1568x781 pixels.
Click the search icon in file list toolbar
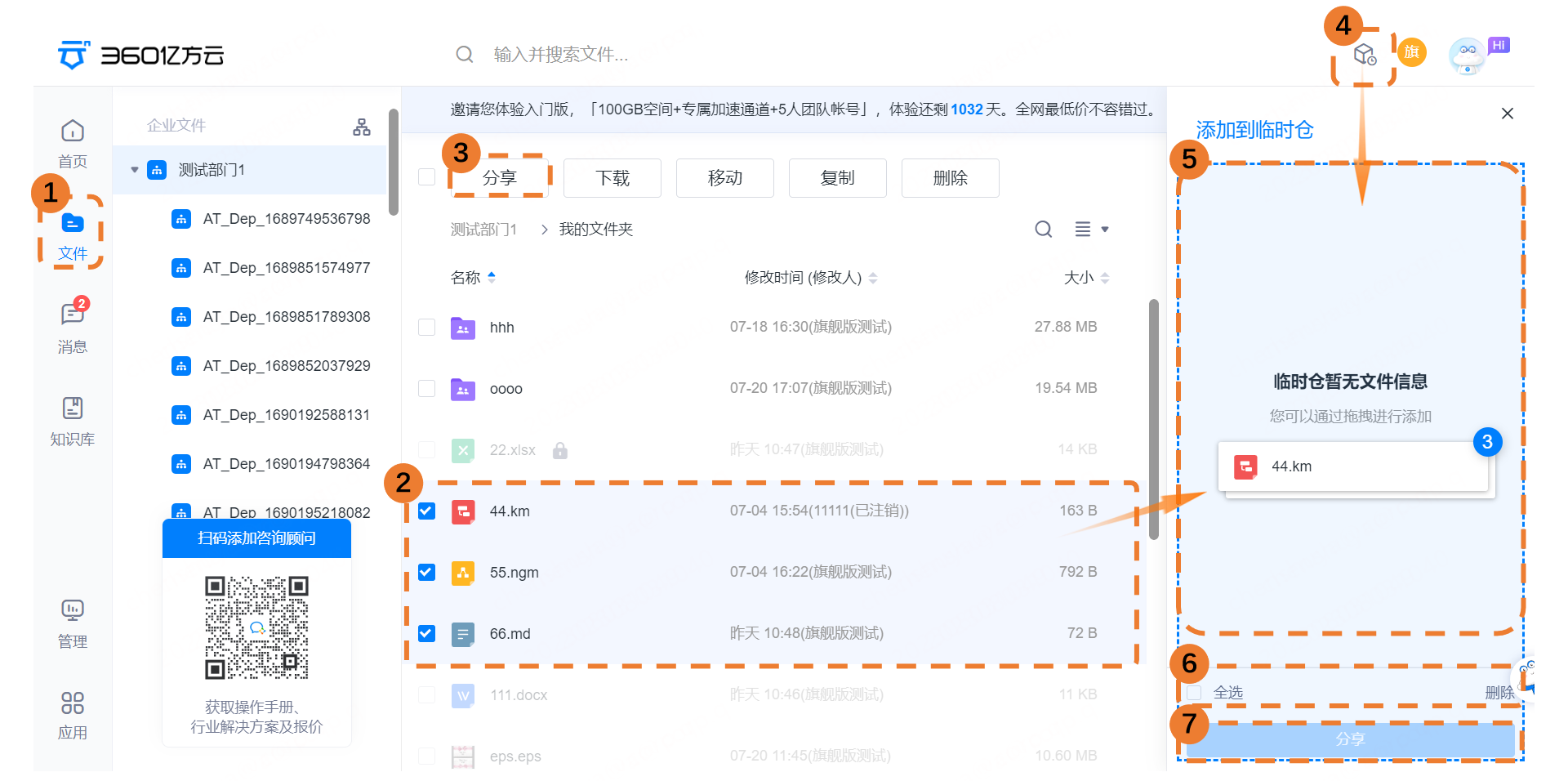[x=1044, y=230]
